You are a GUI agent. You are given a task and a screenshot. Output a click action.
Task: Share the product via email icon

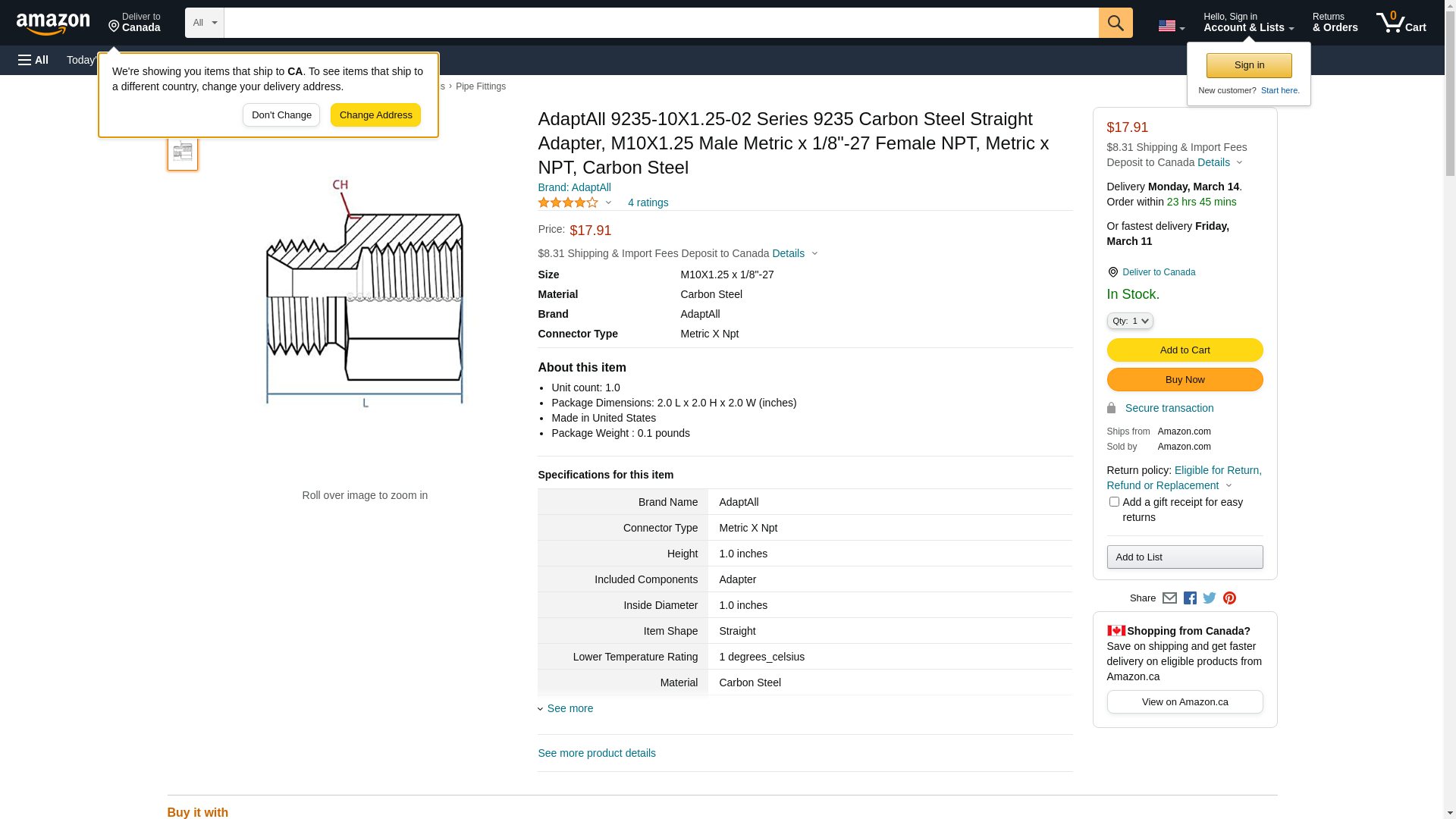1169,598
